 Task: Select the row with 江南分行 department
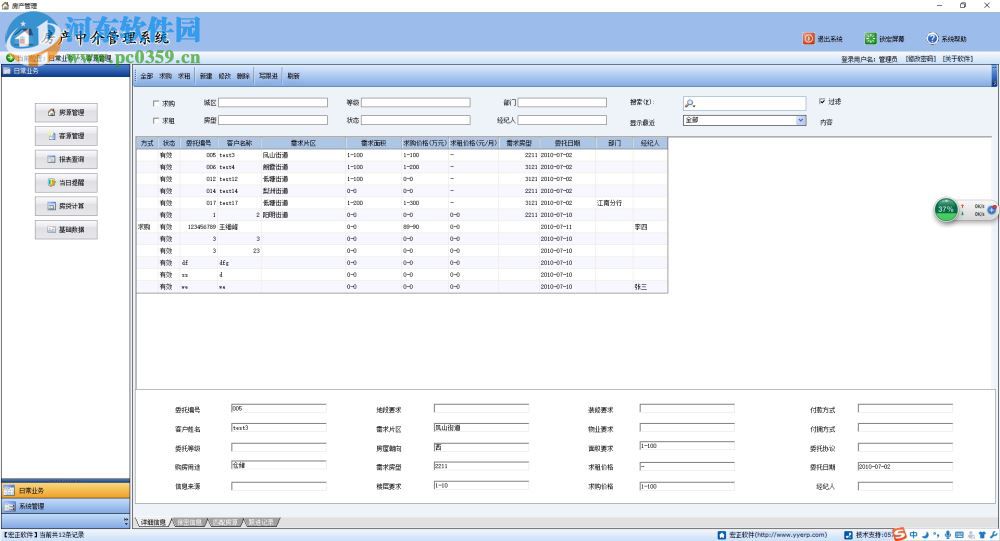point(402,203)
